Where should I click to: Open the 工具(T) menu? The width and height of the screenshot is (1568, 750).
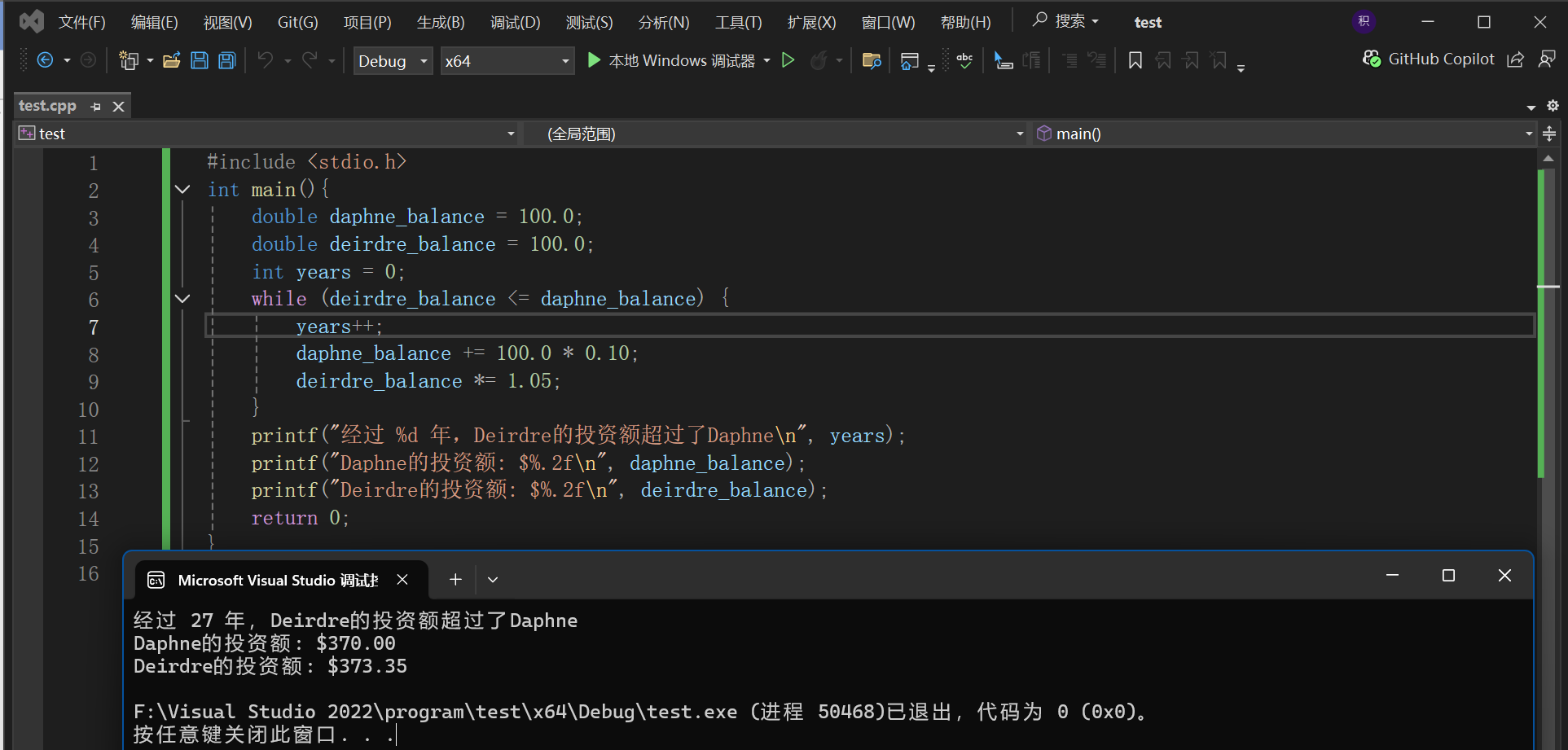click(739, 22)
